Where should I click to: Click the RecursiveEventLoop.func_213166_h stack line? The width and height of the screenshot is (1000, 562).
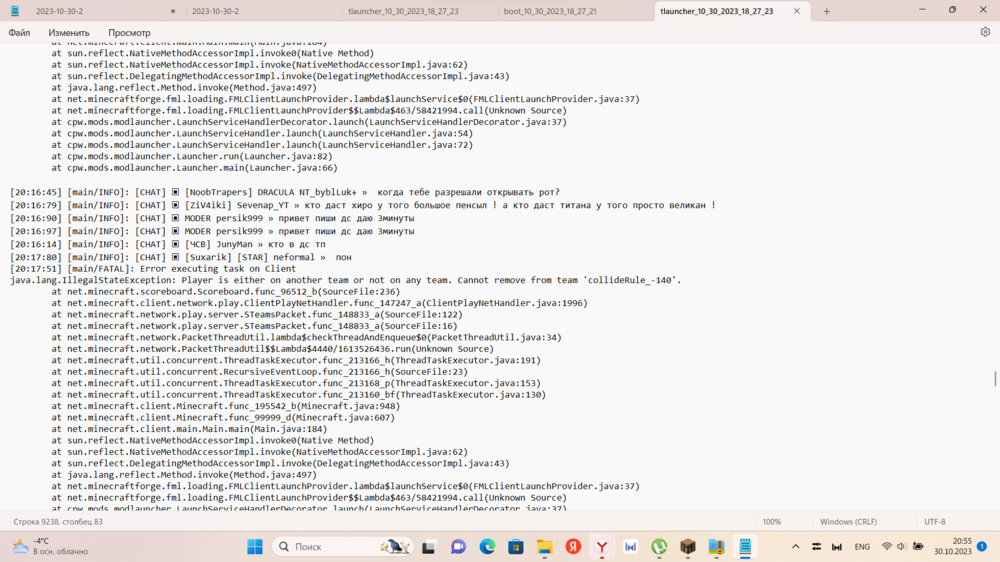tap(260, 372)
